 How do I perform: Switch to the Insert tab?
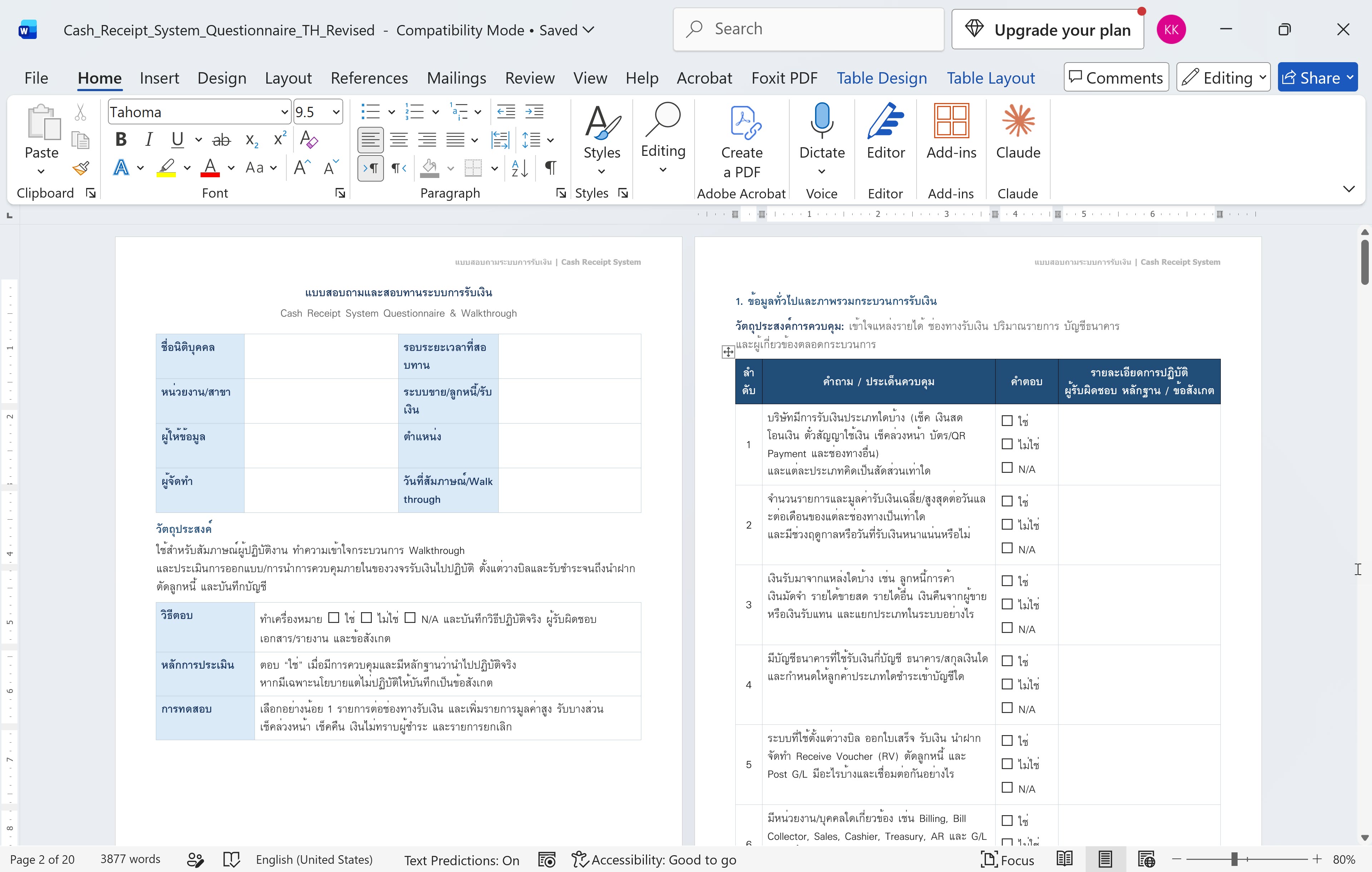pos(159,78)
